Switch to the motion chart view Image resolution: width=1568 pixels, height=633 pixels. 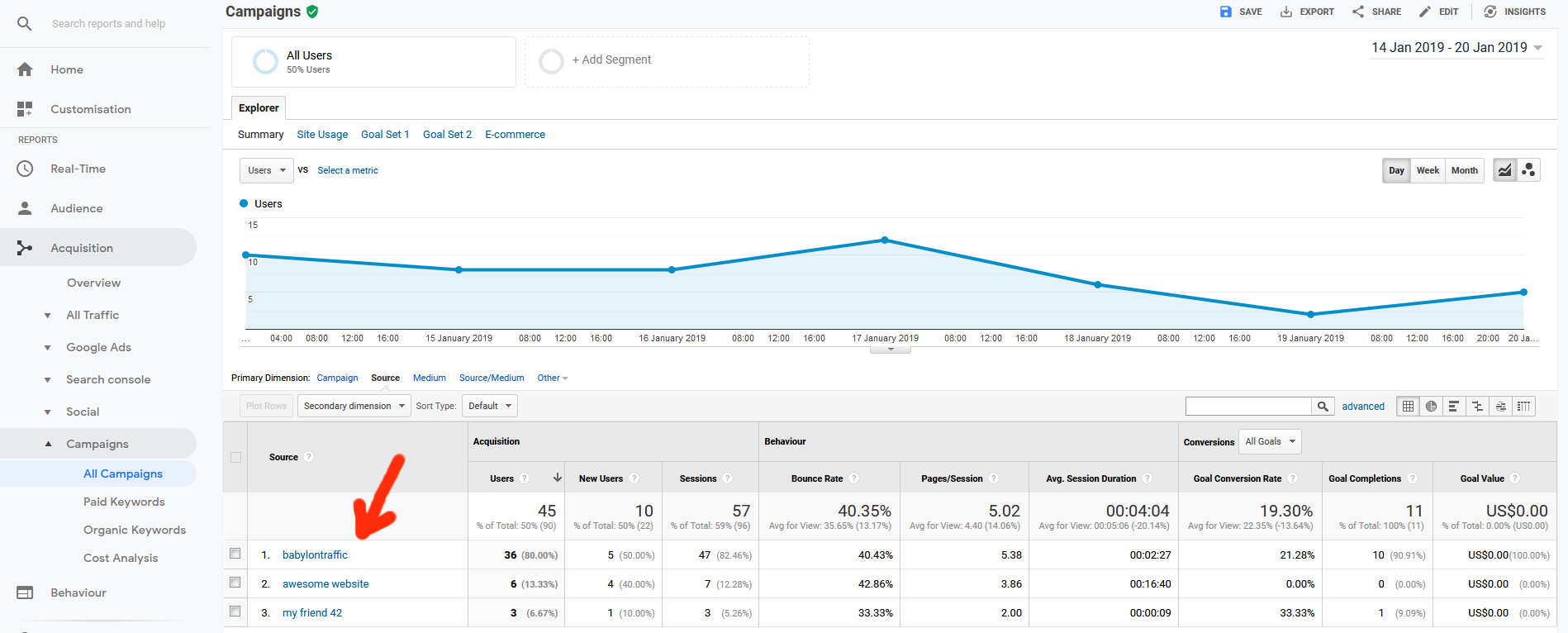1528,170
